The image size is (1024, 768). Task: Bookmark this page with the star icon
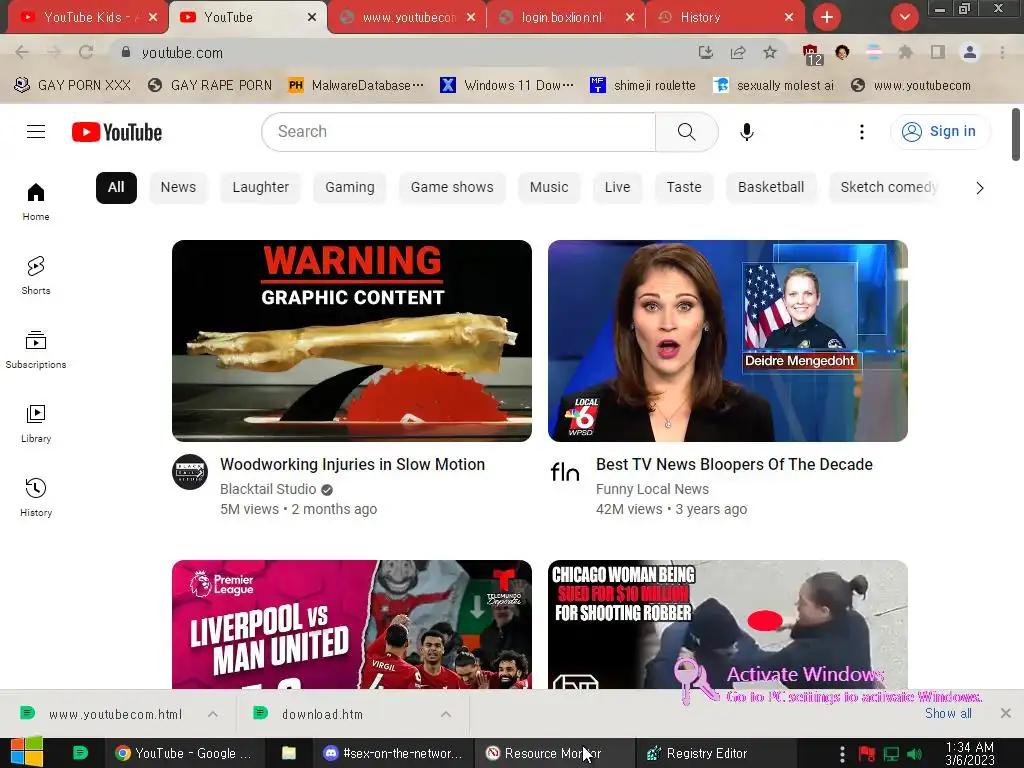(x=770, y=52)
